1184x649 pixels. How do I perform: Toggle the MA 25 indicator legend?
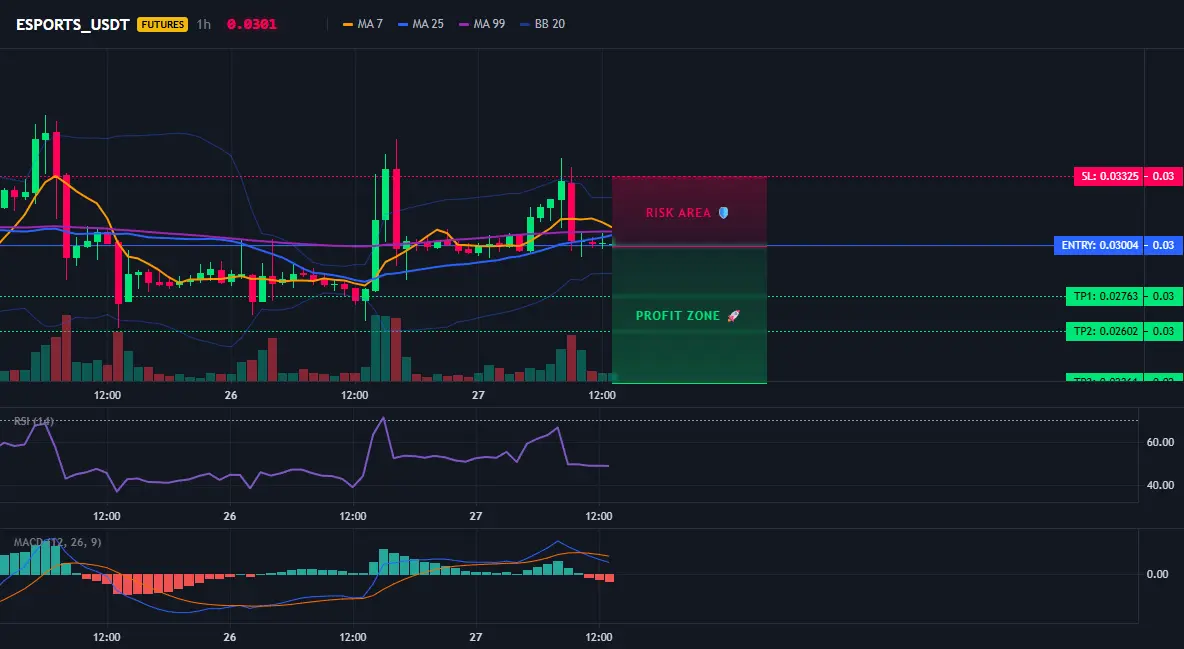point(421,24)
